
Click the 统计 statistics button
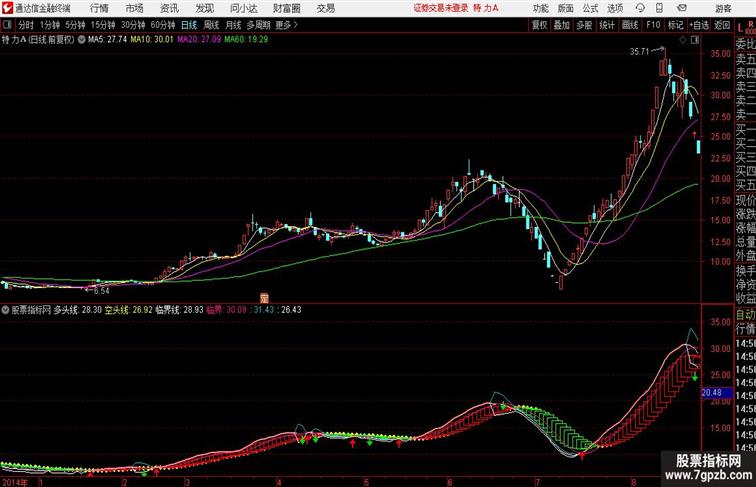click(x=607, y=25)
